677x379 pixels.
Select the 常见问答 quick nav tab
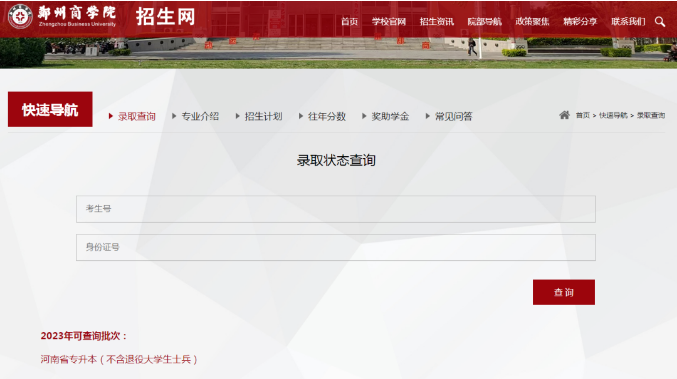[453, 116]
